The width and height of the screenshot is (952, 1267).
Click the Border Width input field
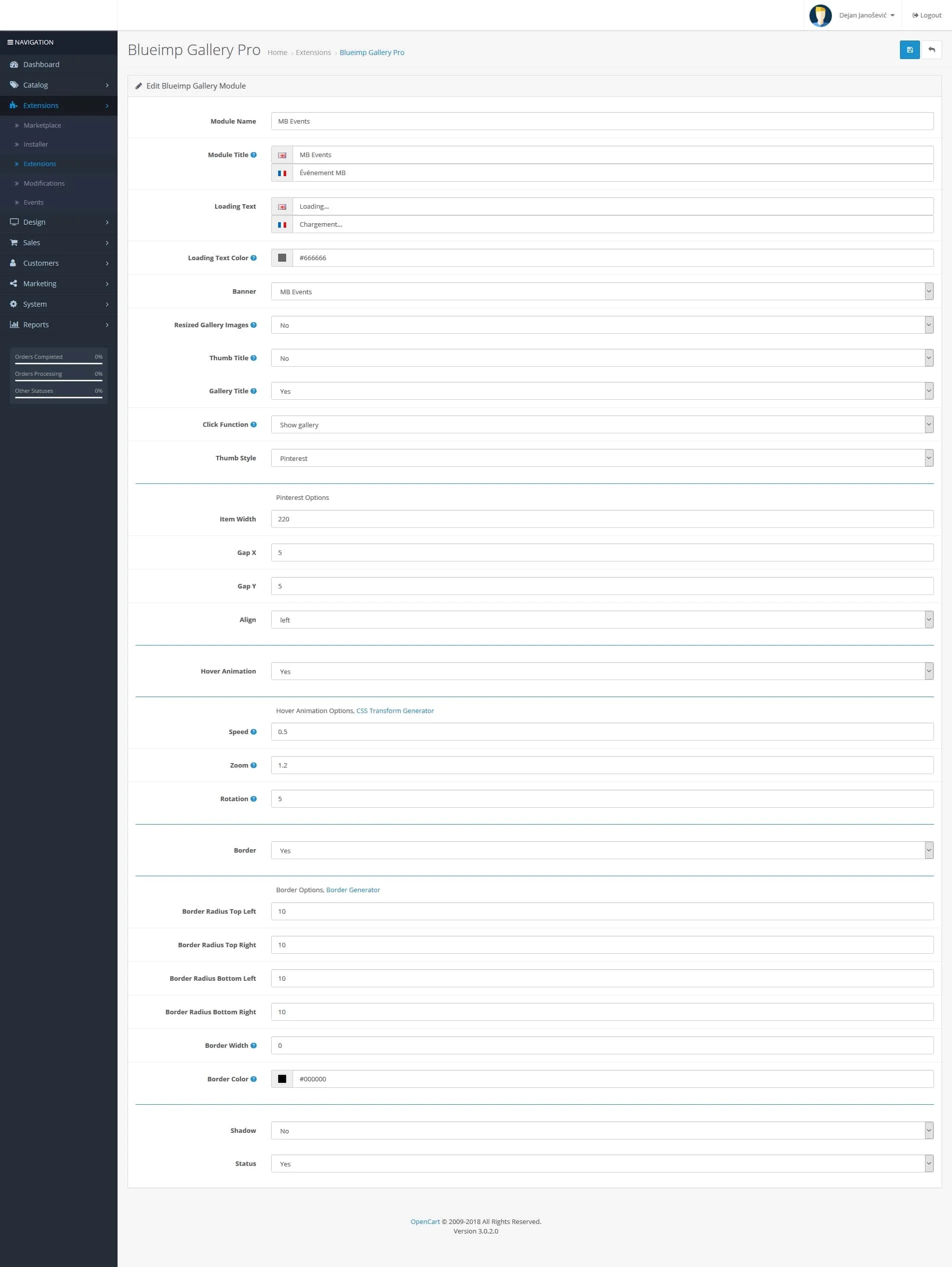coord(602,1046)
